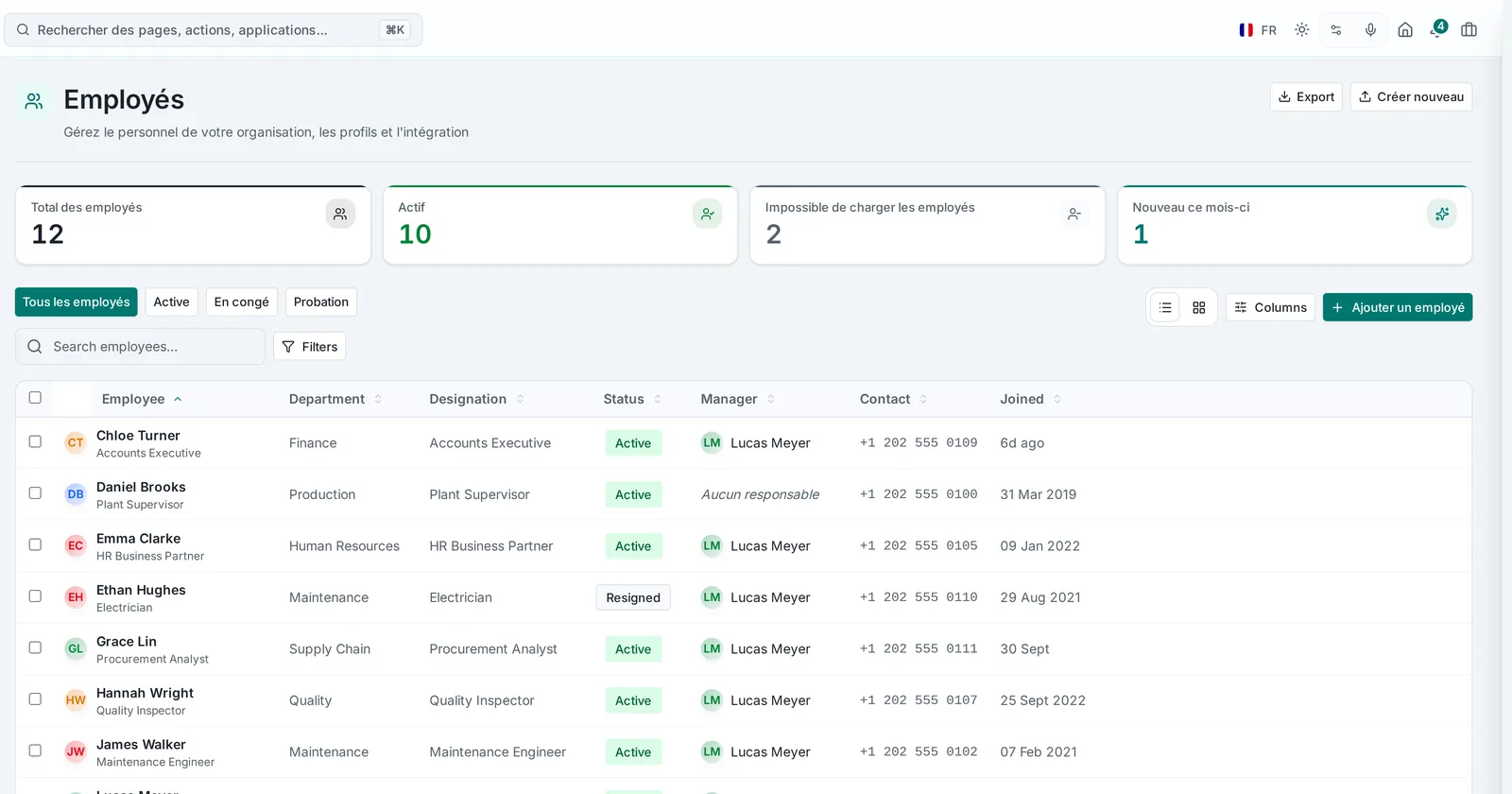Open the Columns settings button

tap(1270, 307)
